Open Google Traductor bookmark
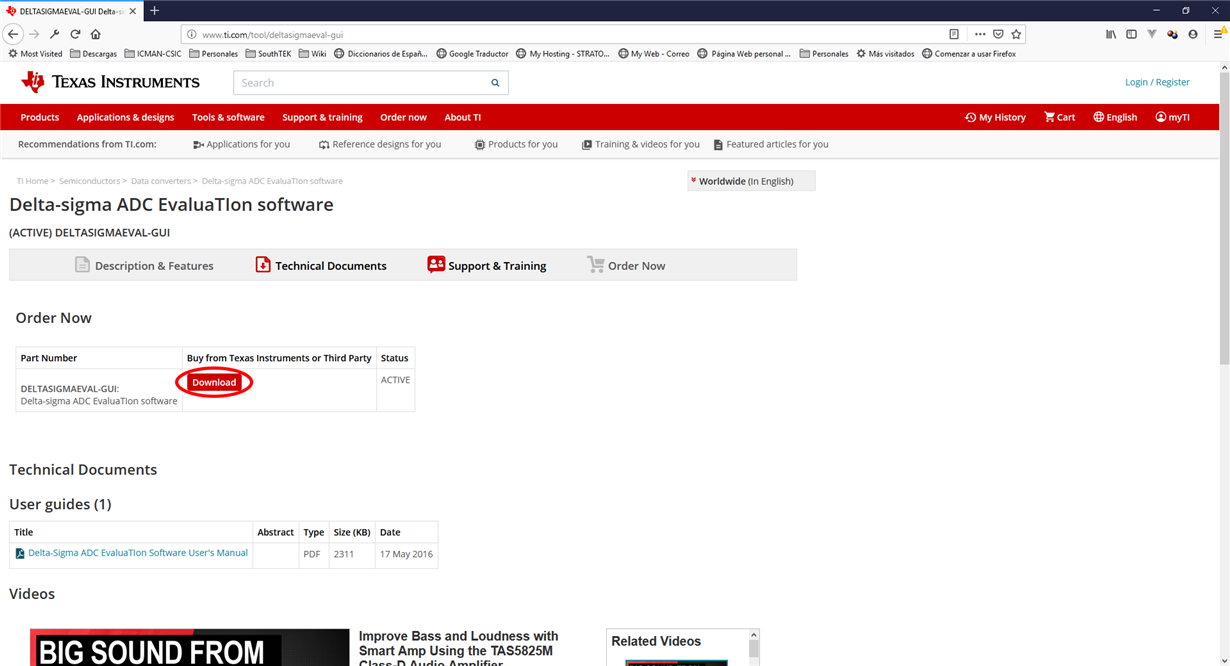Image resolution: width=1230 pixels, height=666 pixels. [x=472, y=54]
